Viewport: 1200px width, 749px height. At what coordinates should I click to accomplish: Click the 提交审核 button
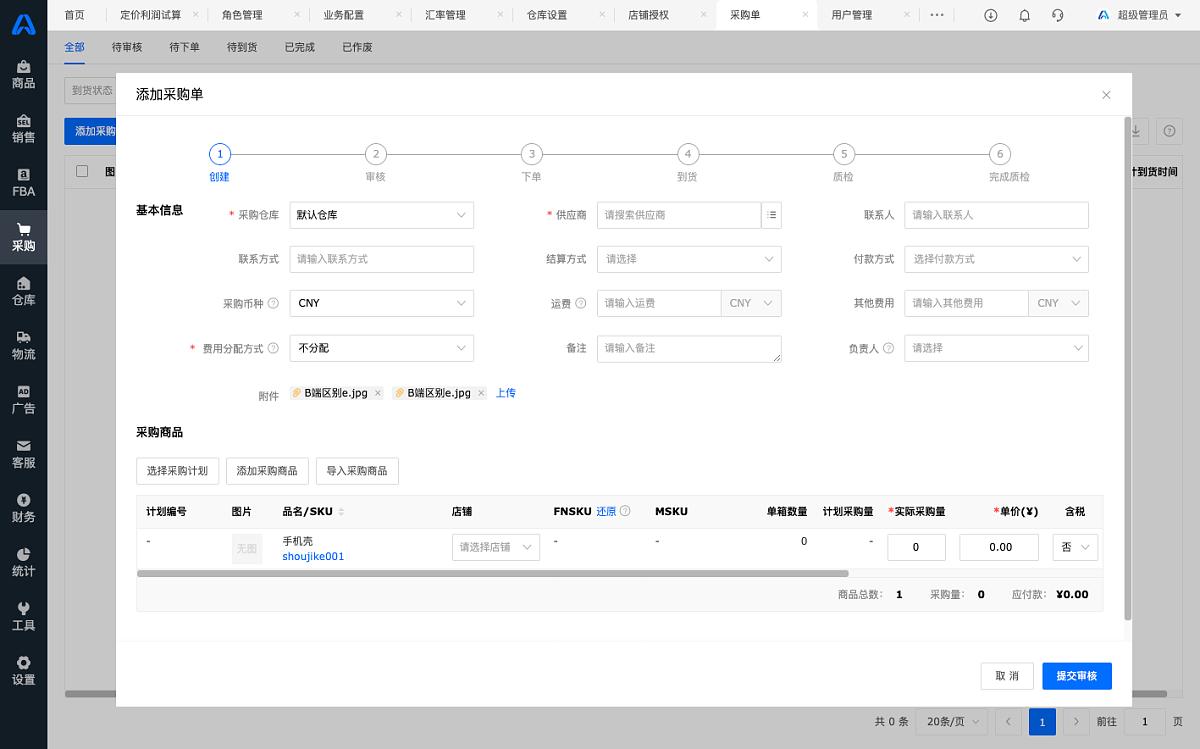(x=1076, y=676)
